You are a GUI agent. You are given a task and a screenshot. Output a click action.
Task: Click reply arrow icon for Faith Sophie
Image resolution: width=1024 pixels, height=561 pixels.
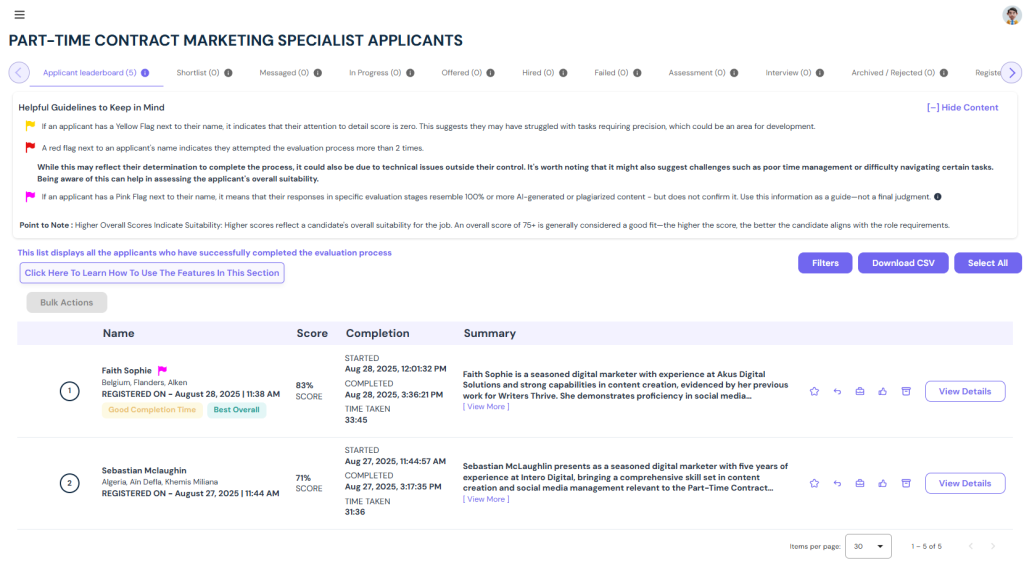point(837,391)
